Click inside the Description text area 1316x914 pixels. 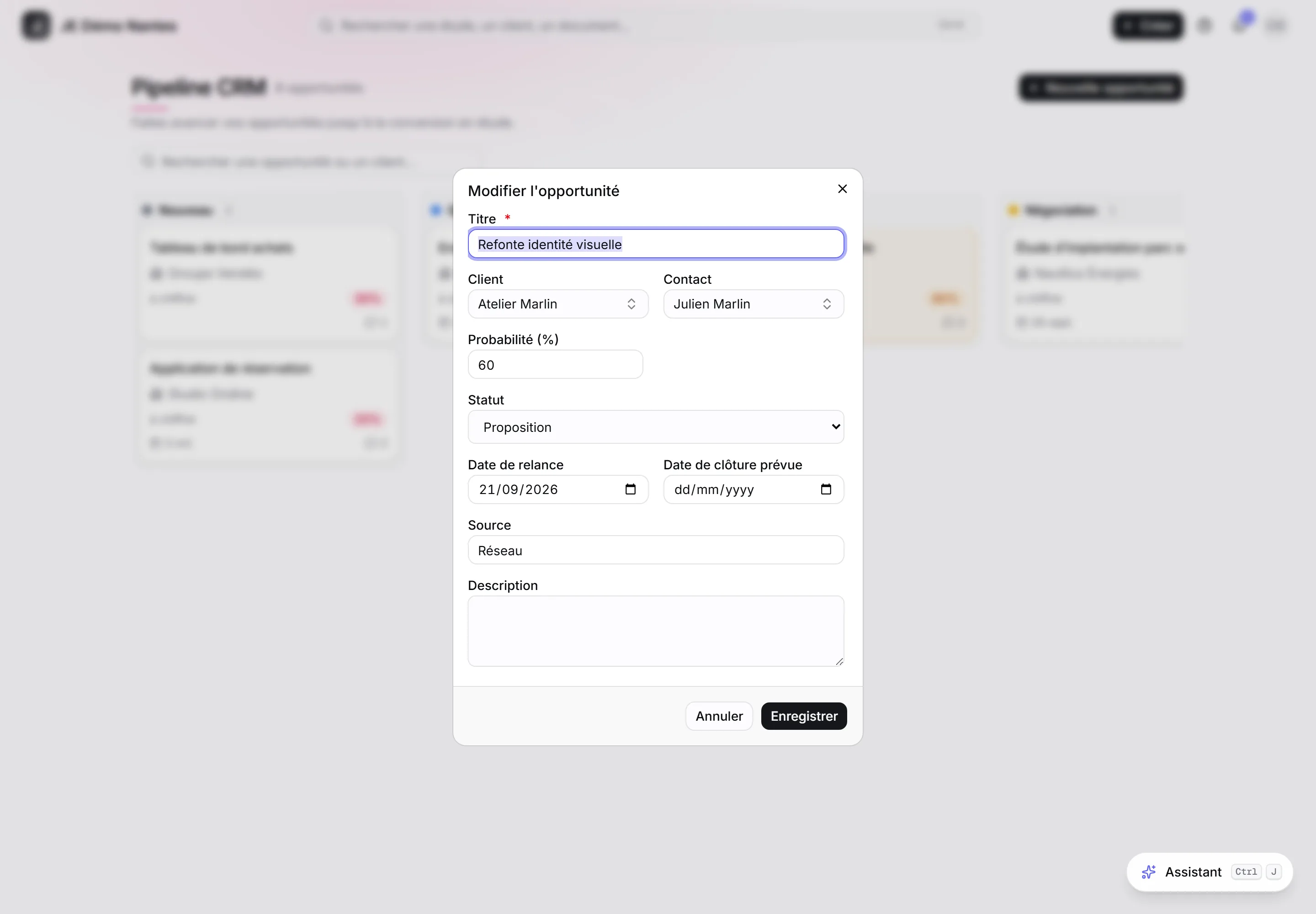(656, 631)
